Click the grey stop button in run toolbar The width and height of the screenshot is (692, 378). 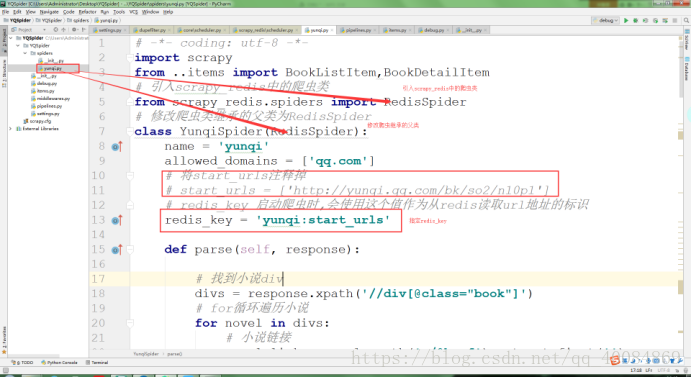click(x=674, y=20)
